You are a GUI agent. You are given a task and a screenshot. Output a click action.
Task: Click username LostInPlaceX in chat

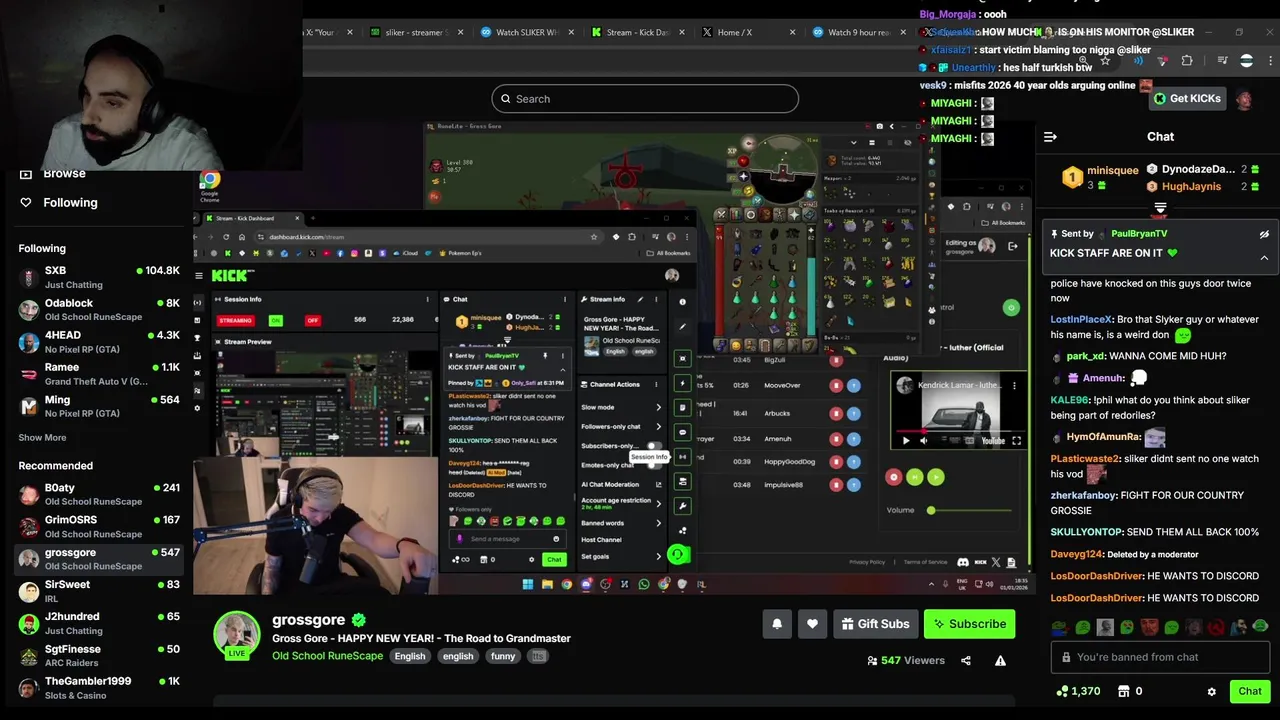pos(1081,320)
